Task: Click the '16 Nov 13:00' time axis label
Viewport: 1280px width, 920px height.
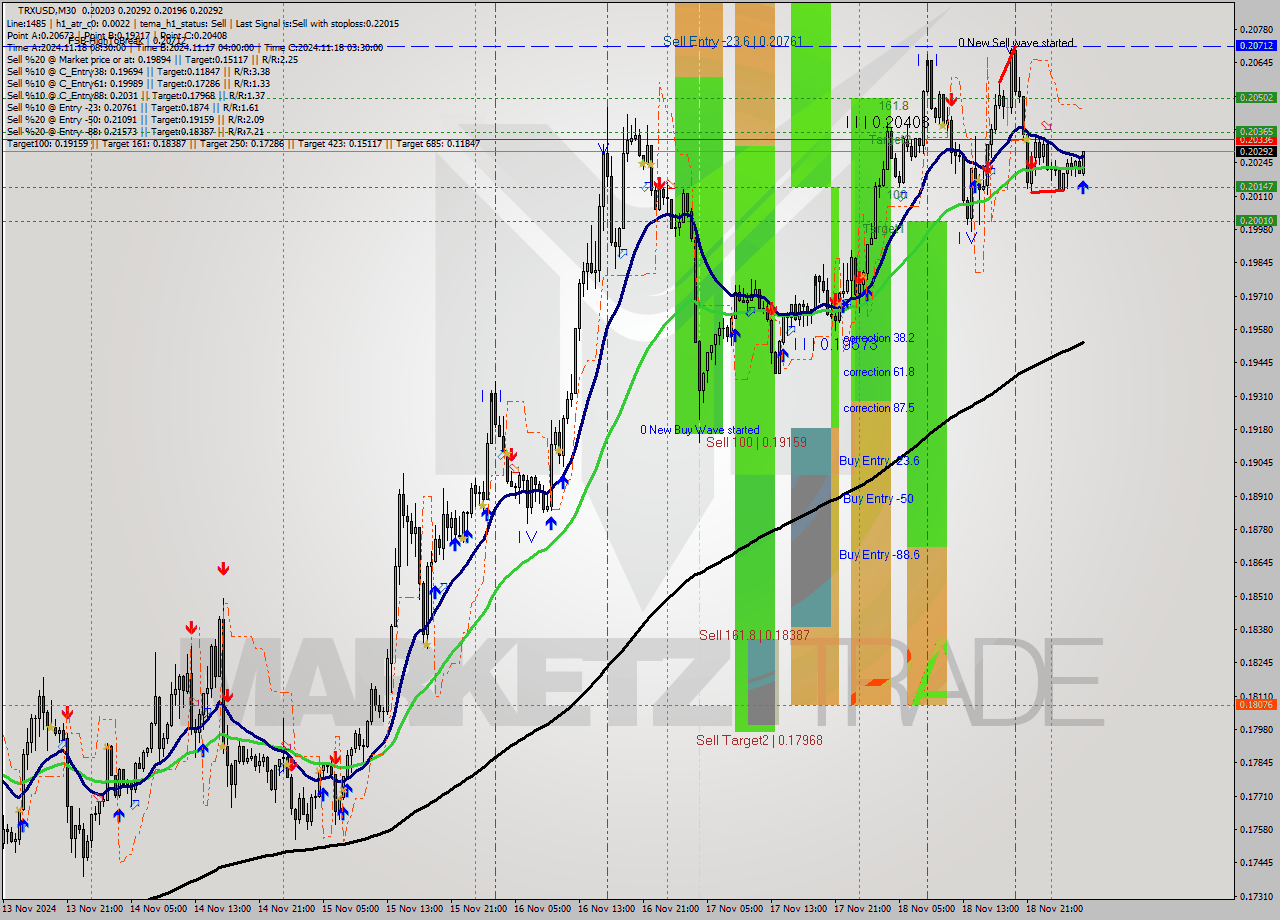Action: (x=606, y=909)
